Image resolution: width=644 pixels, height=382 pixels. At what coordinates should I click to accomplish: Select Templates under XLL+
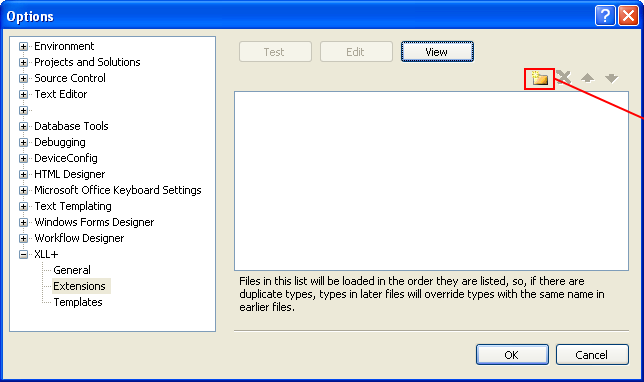tap(78, 302)
